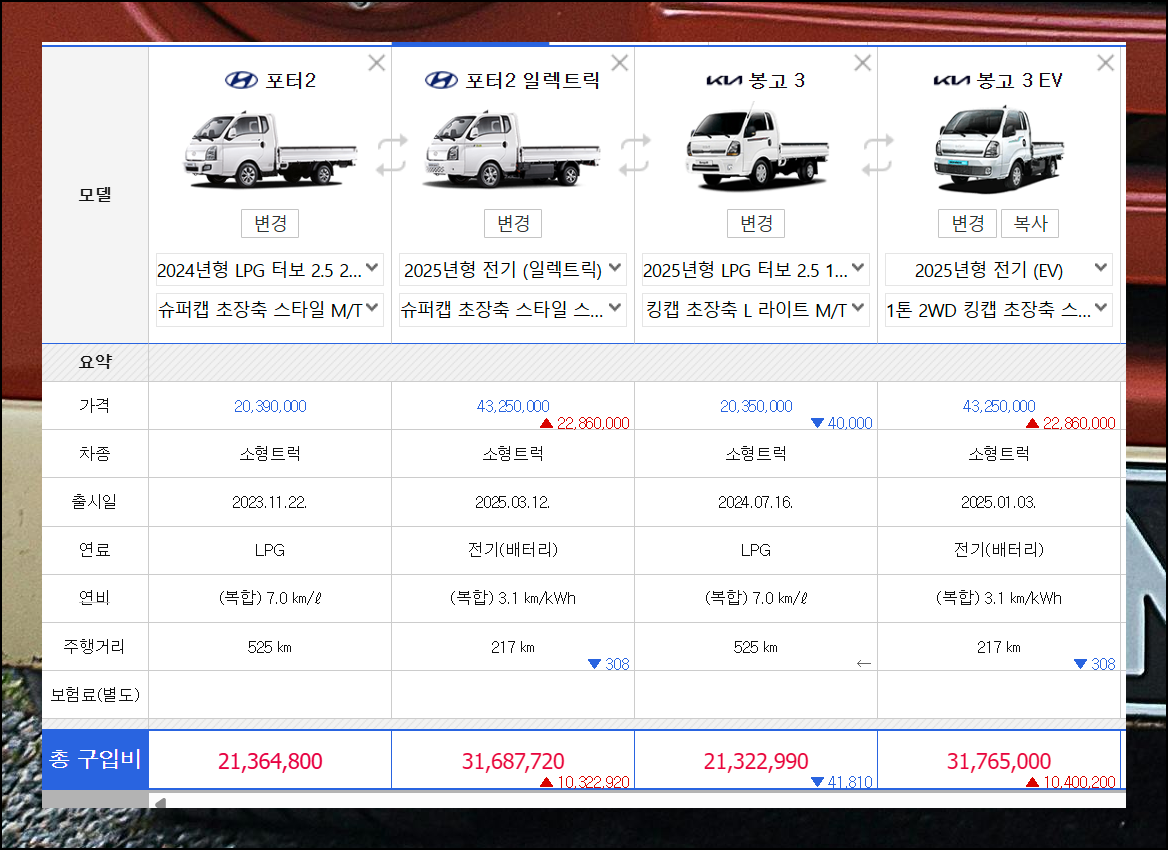1168x850 pixels.
Task: Open the 슈퍼캡 초장축 스타일 M/T dropdown
Action: tap(270, 310)
